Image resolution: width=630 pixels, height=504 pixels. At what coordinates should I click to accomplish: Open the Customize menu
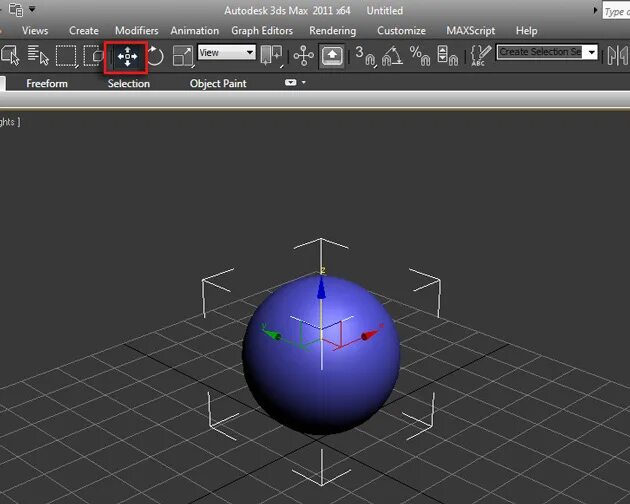click(x=401, y=31)
